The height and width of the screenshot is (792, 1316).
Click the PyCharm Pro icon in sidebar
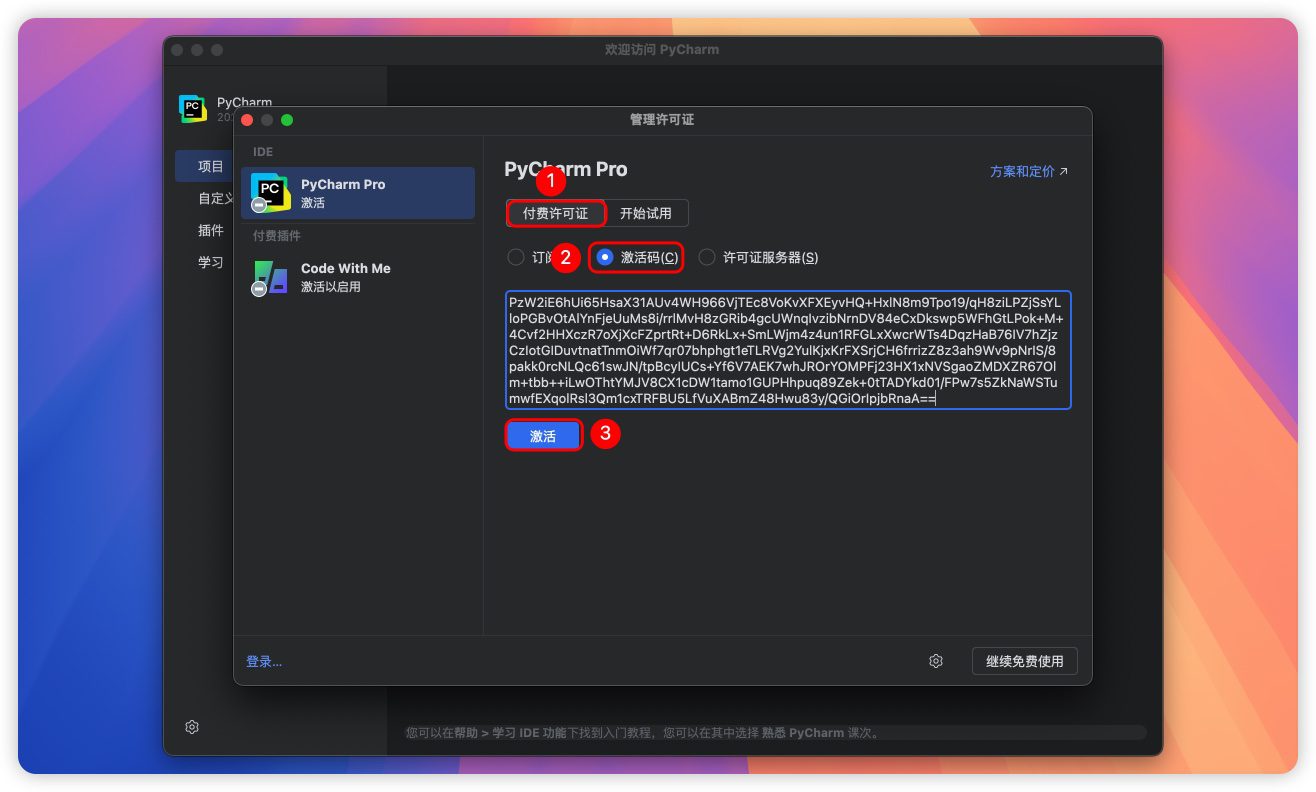270,192
